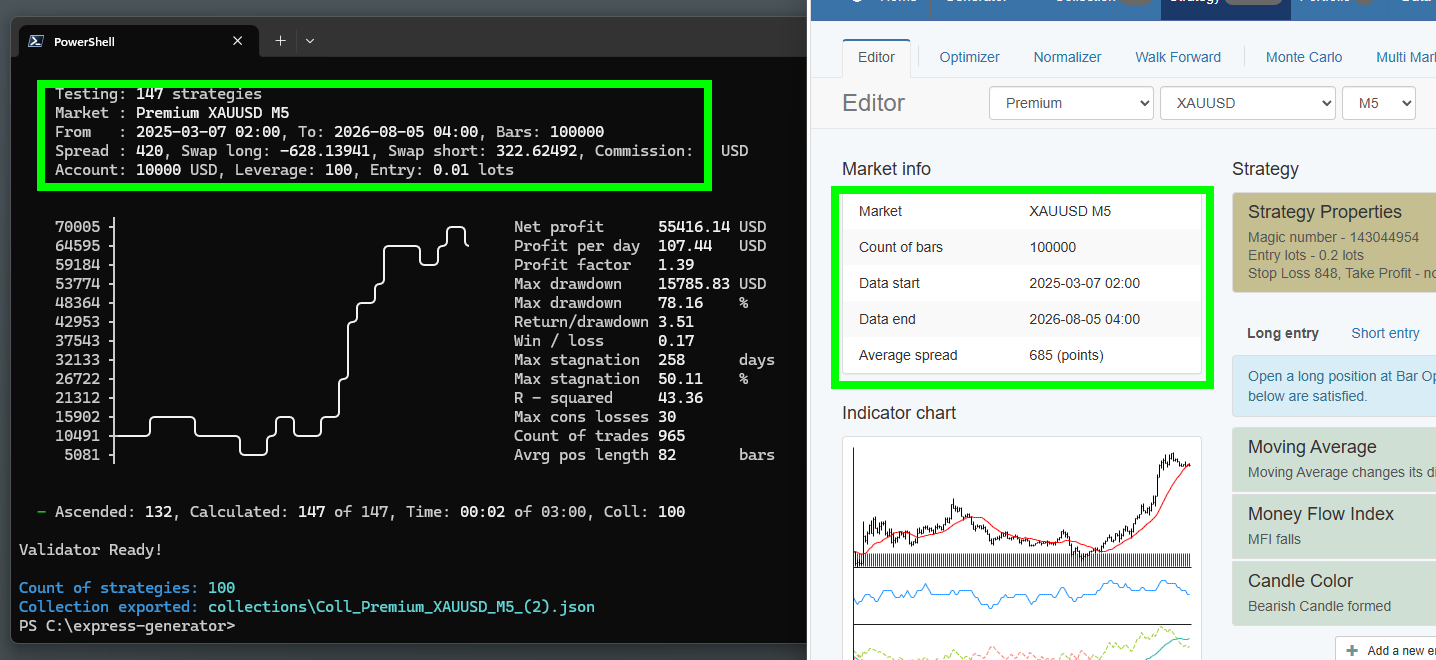Click the Validator Ready! message in terminal
Viewport: 1436px width, 660px height.
click(90, 550)
